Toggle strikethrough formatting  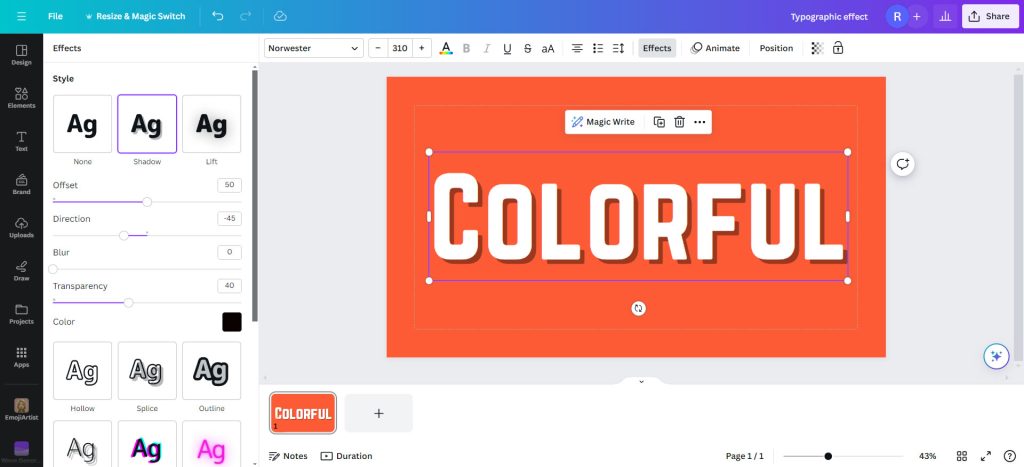coord(528,48)
